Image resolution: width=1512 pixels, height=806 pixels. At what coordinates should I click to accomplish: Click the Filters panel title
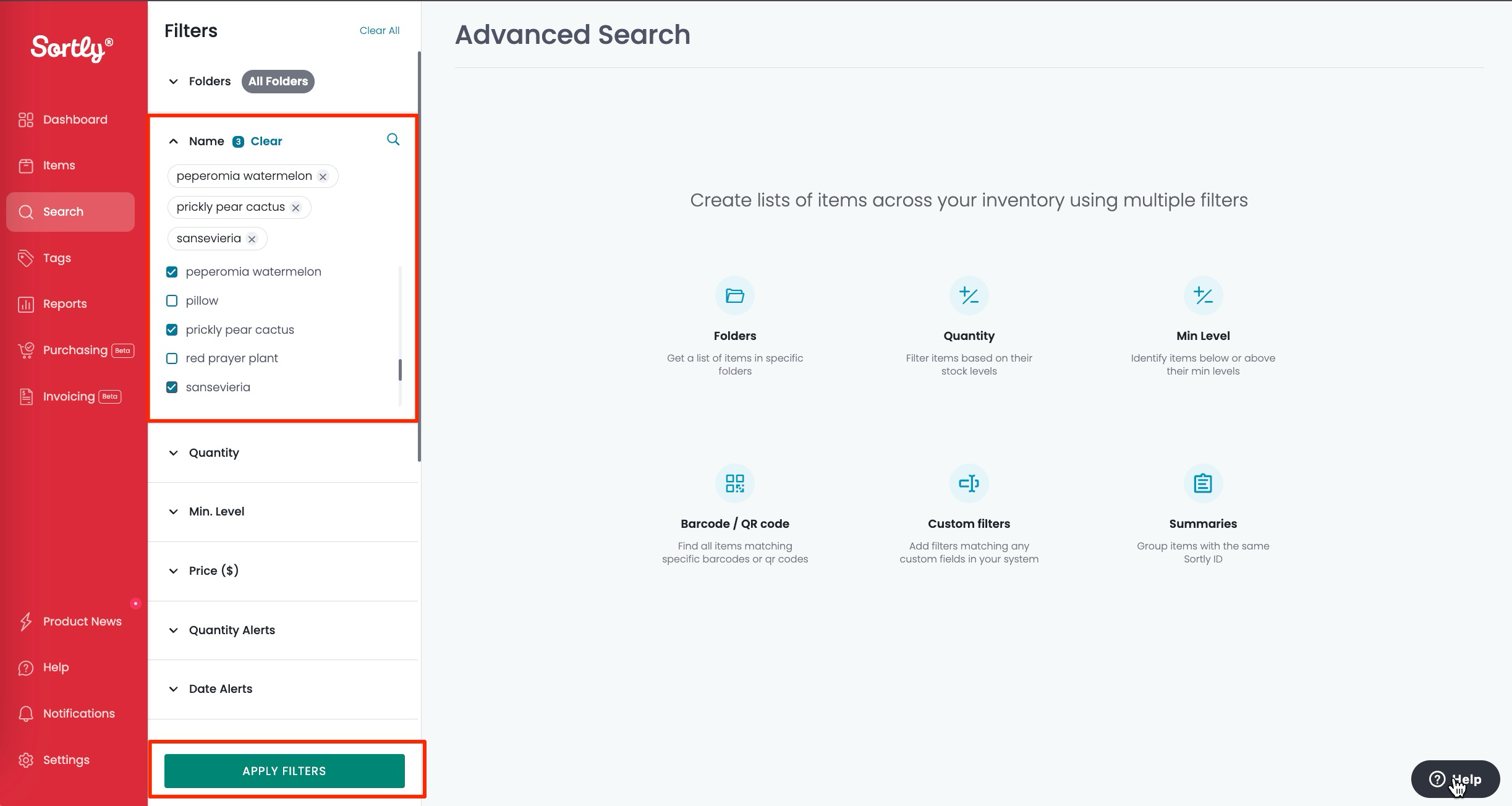tap(191, 31)
